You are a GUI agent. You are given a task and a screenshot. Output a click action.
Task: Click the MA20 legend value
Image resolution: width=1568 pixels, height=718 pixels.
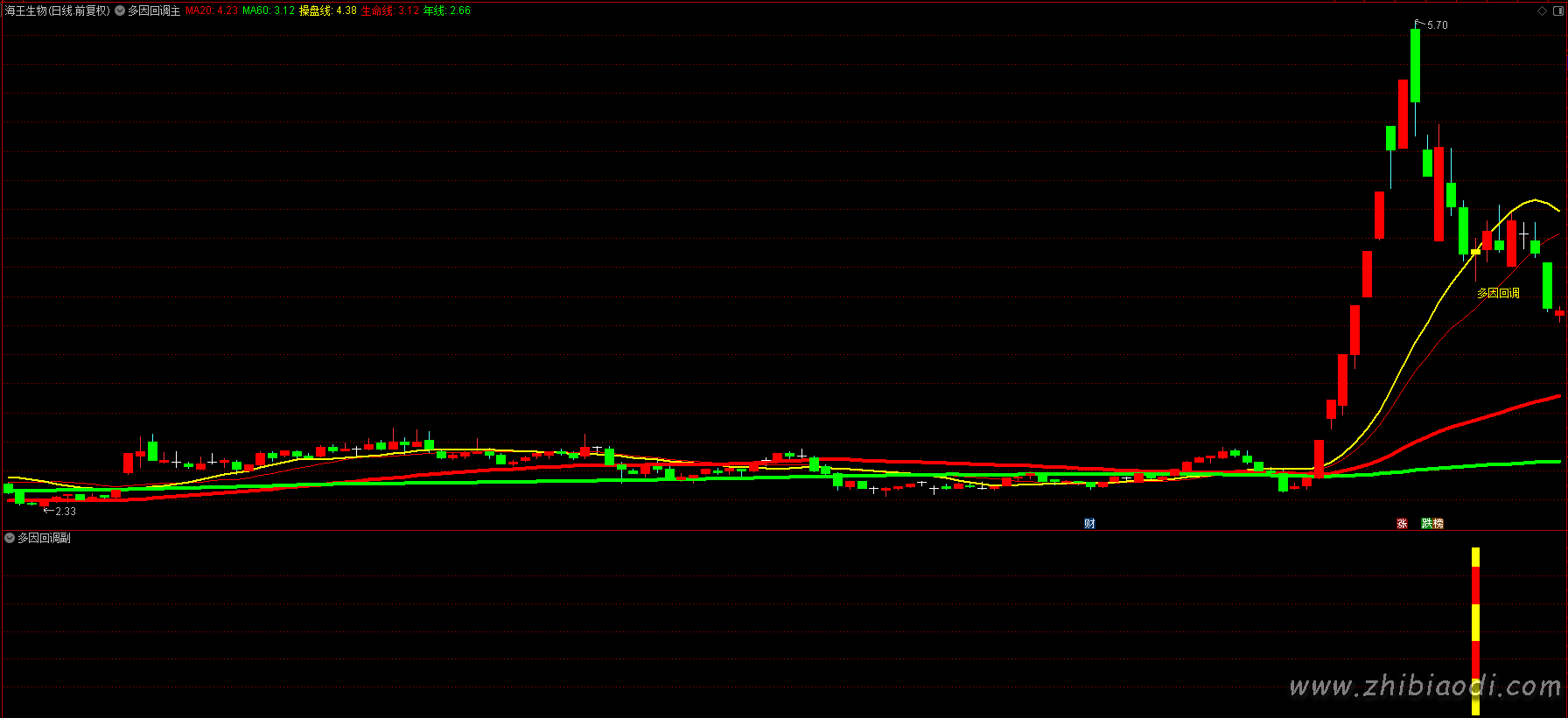pos(212,10)
